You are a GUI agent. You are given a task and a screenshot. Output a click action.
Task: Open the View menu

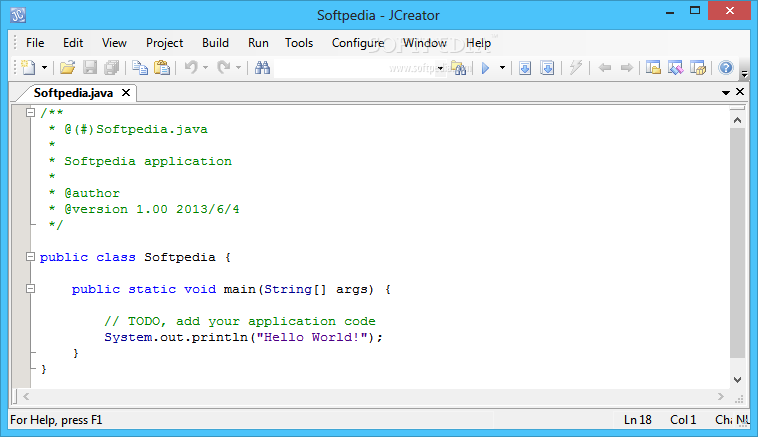(114, 43)
